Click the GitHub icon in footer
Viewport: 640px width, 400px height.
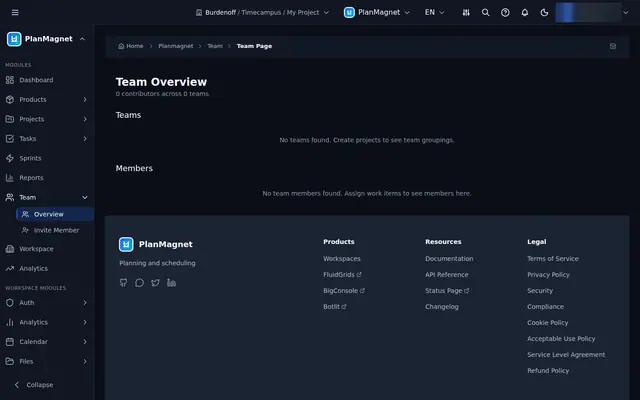point(123,282)
